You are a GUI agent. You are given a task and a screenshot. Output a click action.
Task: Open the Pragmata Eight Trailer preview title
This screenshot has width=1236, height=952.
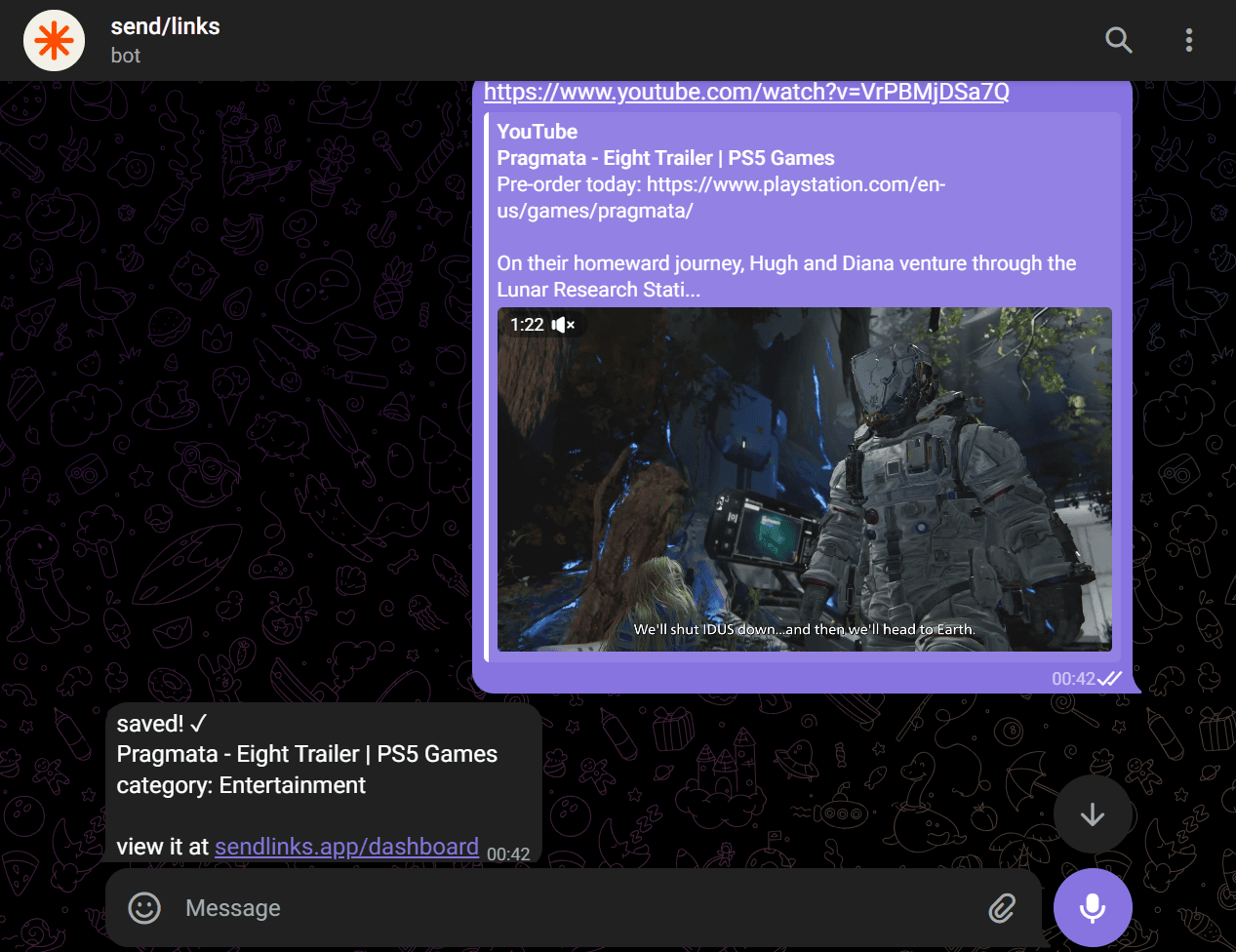pos(665,158)
